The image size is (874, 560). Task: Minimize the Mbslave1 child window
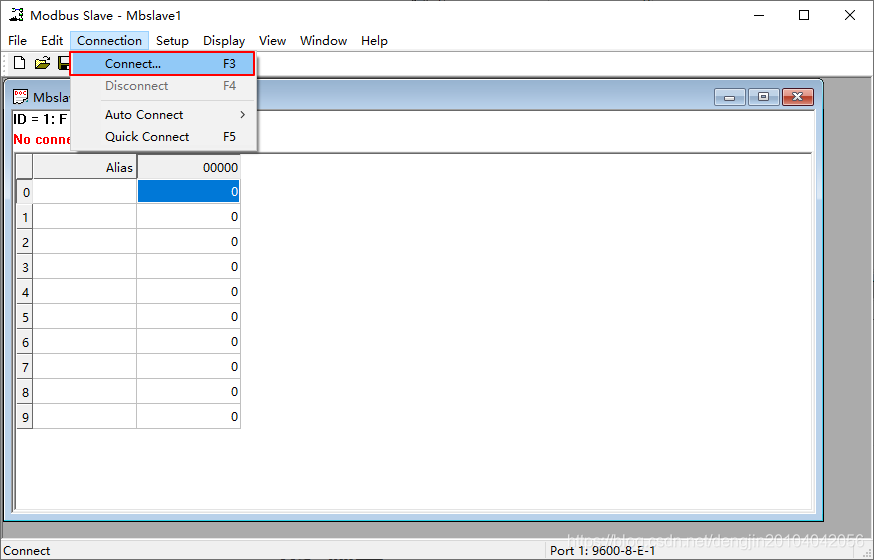click(x=730, y=97)
